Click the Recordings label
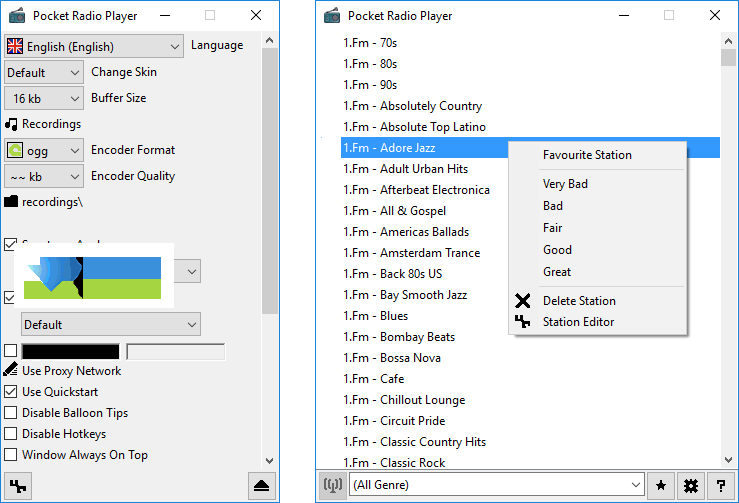The height and width of the screenshot is (503, 739). tap(51, 124)
